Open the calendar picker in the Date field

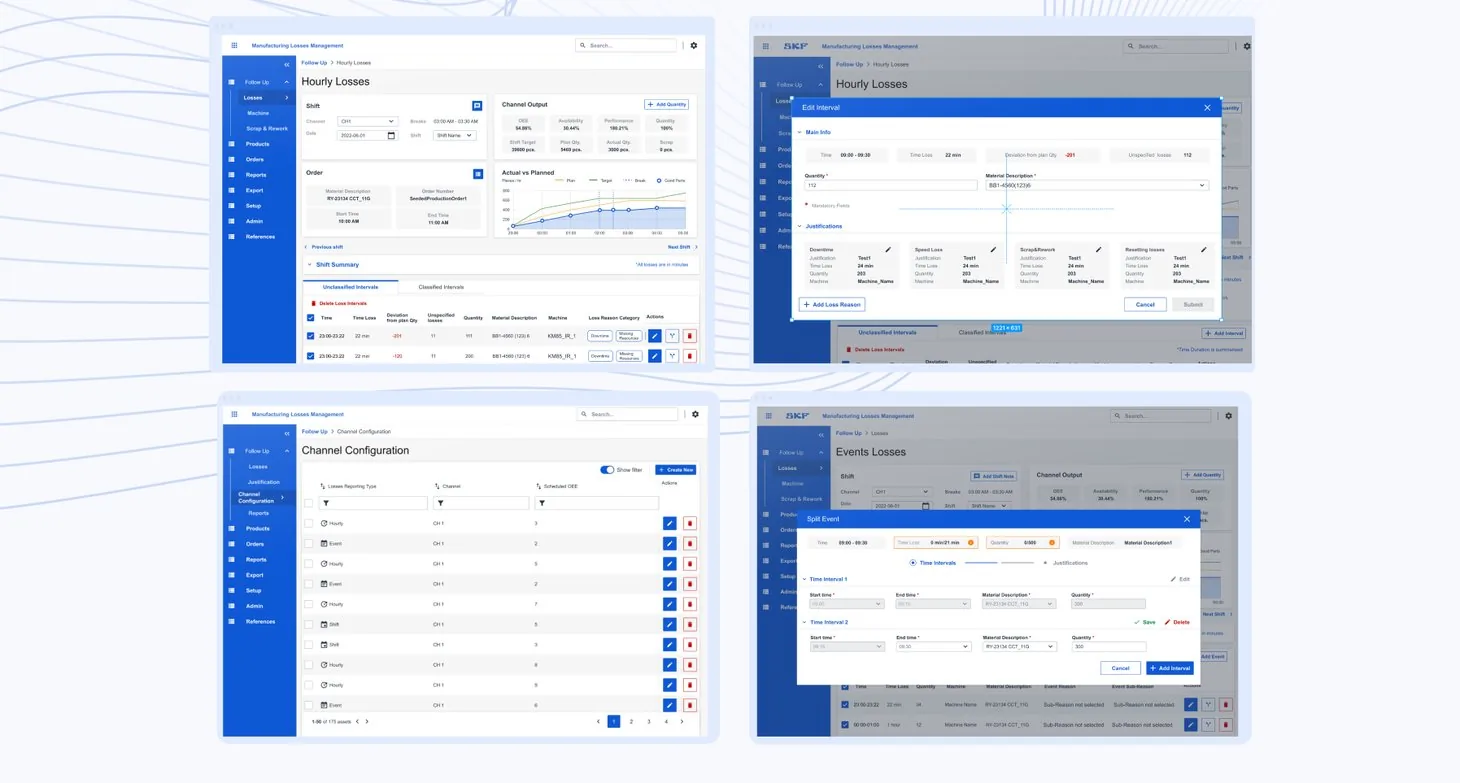pos(391,135)
